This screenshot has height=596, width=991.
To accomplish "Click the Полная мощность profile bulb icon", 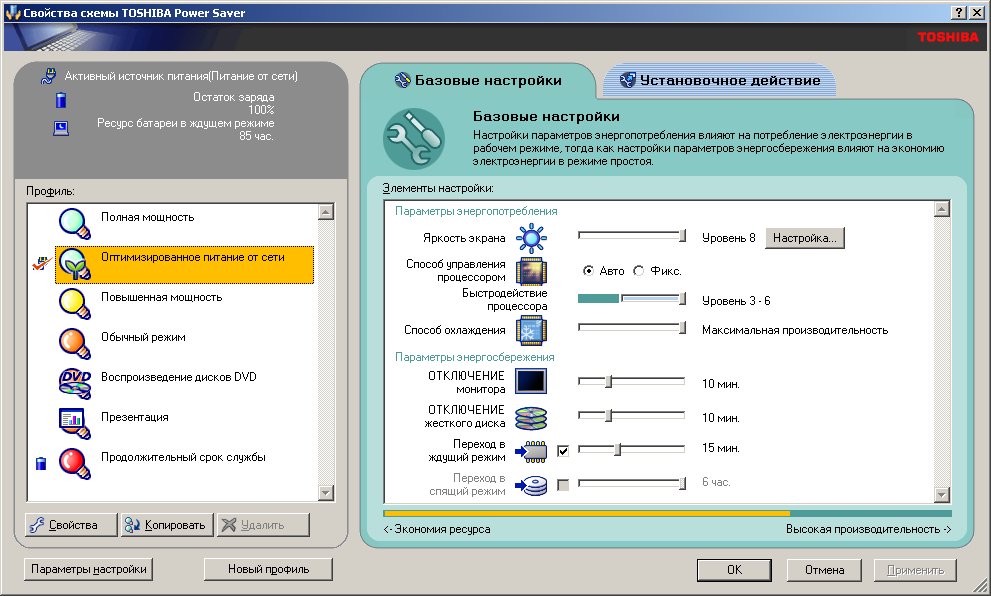I will pyautogui.click(x=75, y=224).
